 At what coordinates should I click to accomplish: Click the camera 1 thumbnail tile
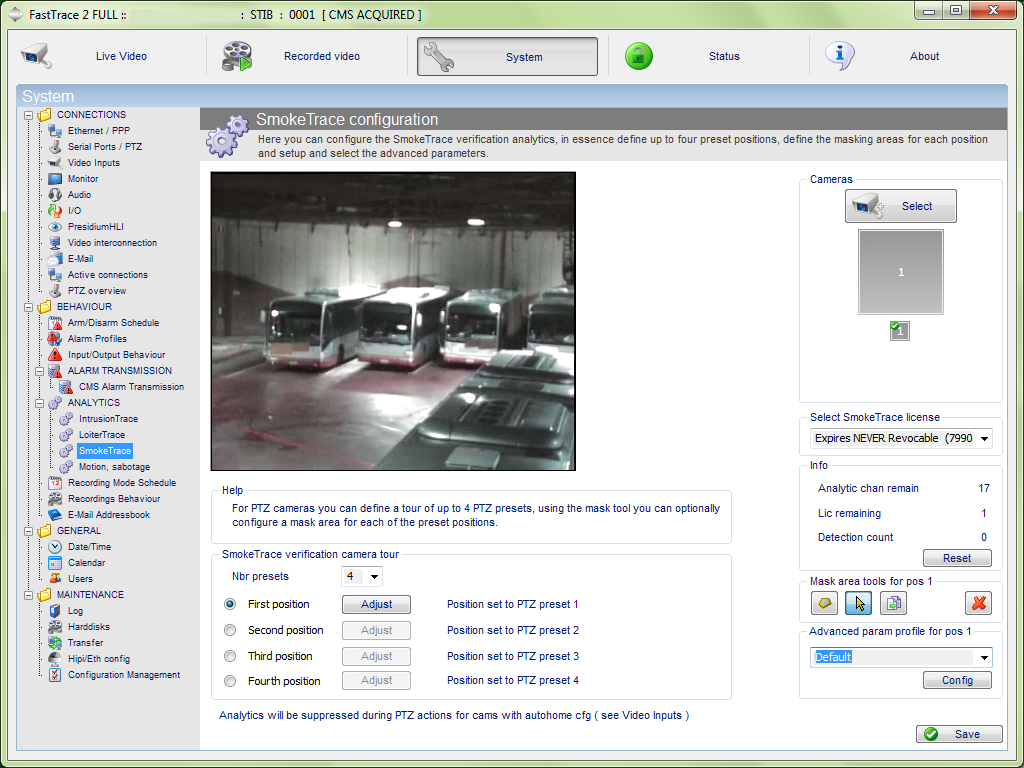pos(900,272)
